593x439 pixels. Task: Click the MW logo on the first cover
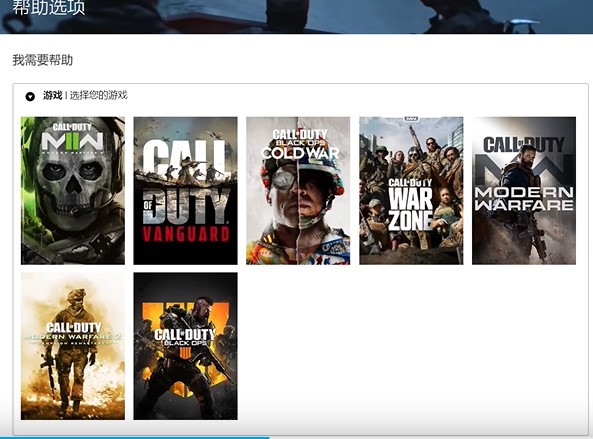click(72, 141)
